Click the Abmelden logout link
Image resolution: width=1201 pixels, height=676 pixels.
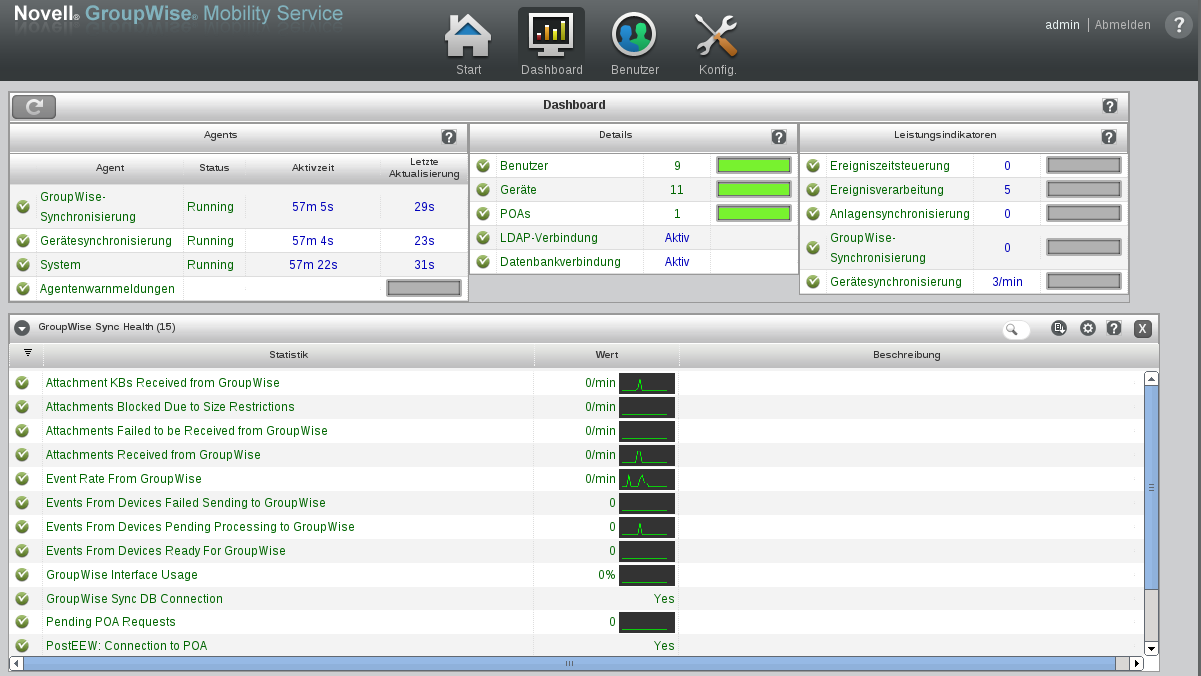tap(1122, 25)
